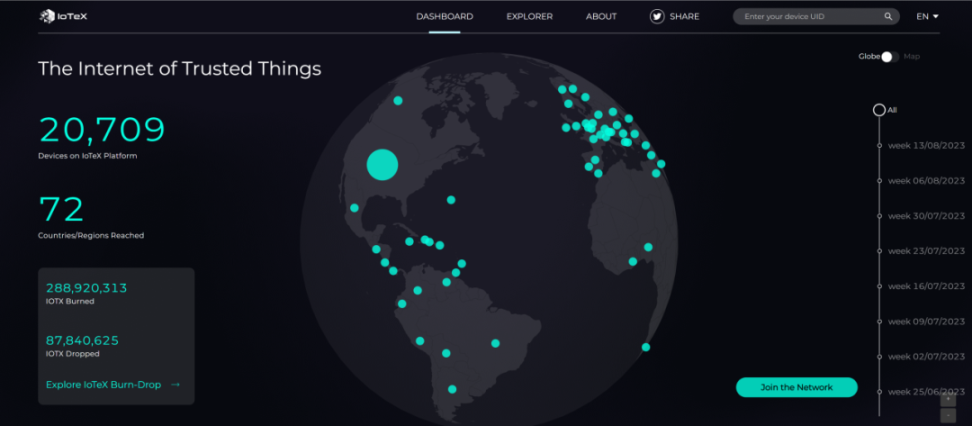Select week 02/07/2023 on timeline
This screenshot has width=972, height=426.
pyautogui.click(x=926, y=357)
